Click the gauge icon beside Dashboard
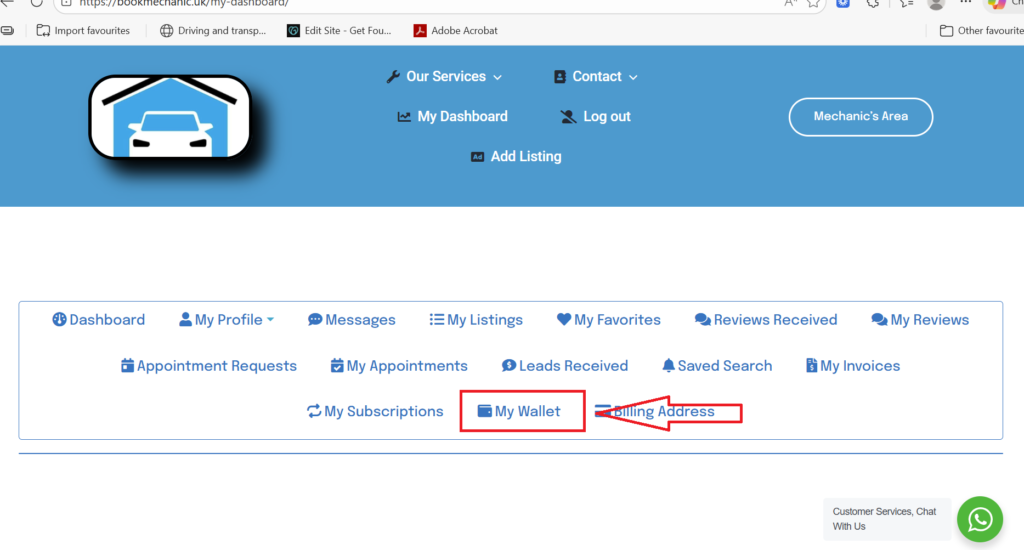Image resolution: width=1024 pixels, height=550 pixels. (x=59, y=320)
